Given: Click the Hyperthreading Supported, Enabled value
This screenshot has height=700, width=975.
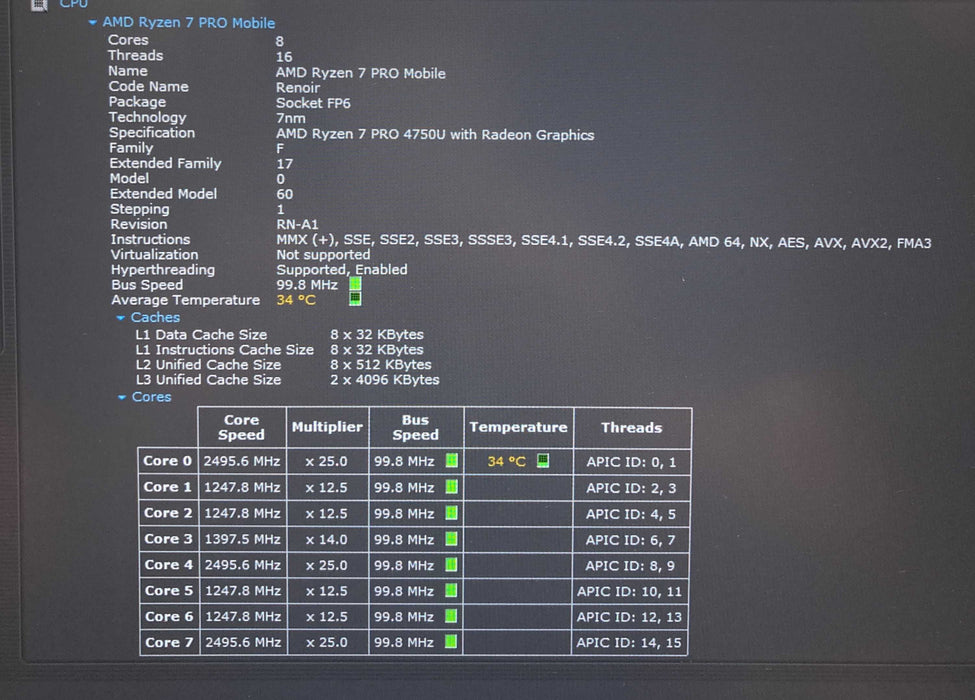Looking at the screenshot, I should tap(342, 270).
